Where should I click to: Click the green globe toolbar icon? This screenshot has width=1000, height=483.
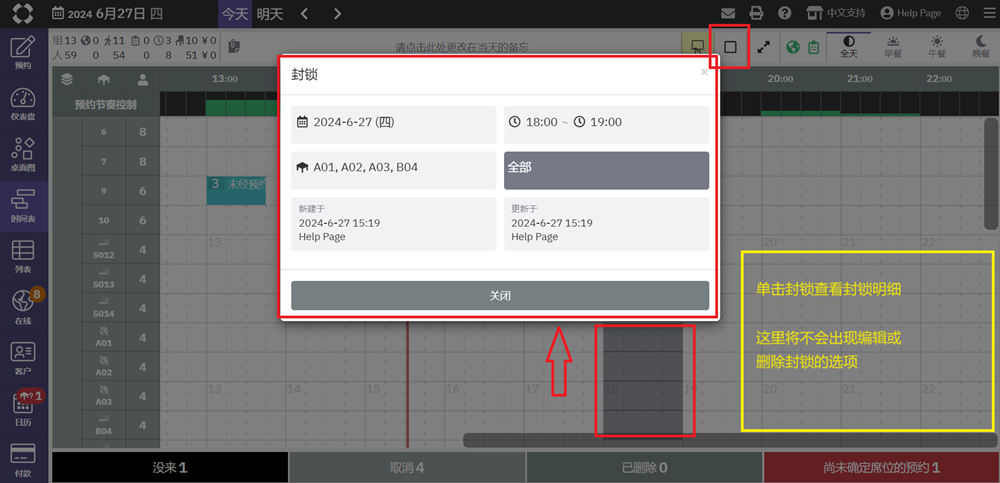pyautogui.click(x=793, y=47)
